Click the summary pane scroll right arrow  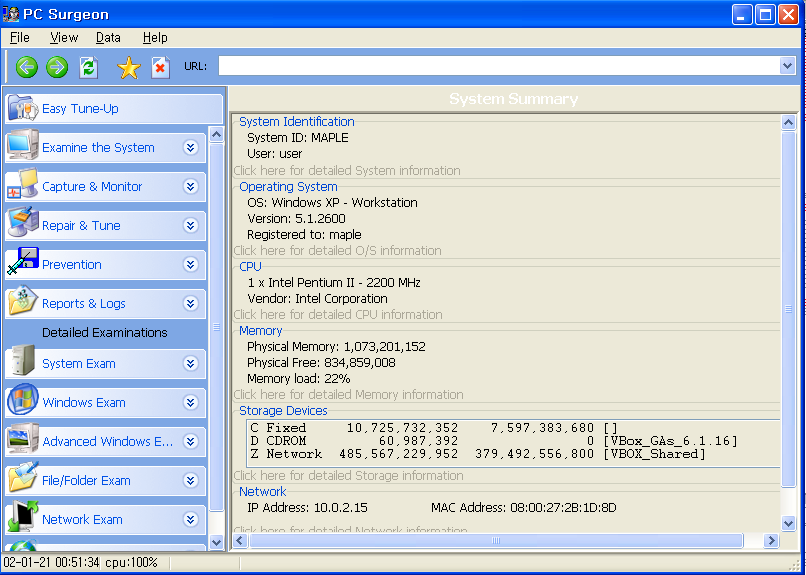771,541
